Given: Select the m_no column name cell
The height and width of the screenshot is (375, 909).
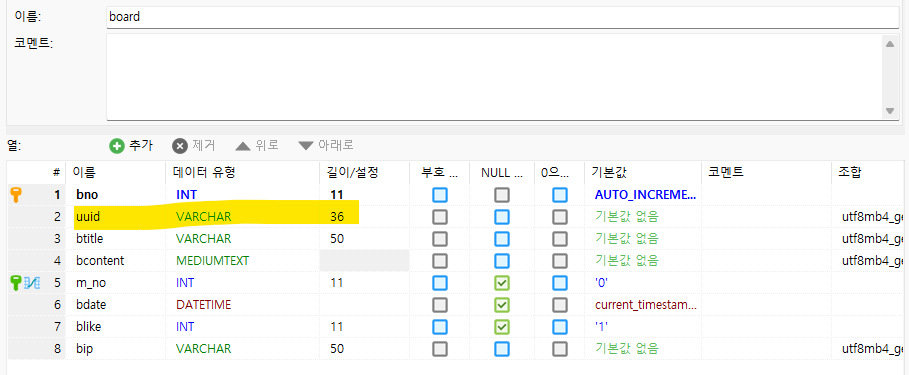Looking at the screenshot, I should tap(116, 283).
